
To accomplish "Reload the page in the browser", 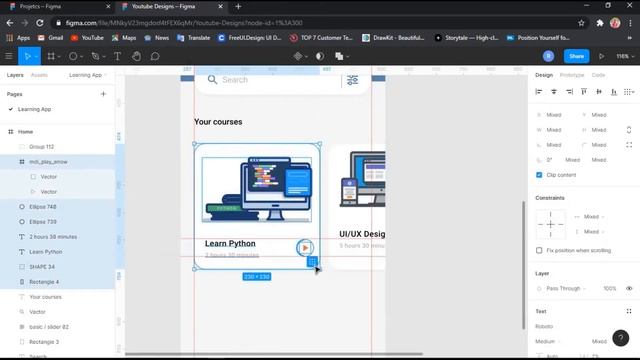I will pyautogui.click(x=40, y=23).
